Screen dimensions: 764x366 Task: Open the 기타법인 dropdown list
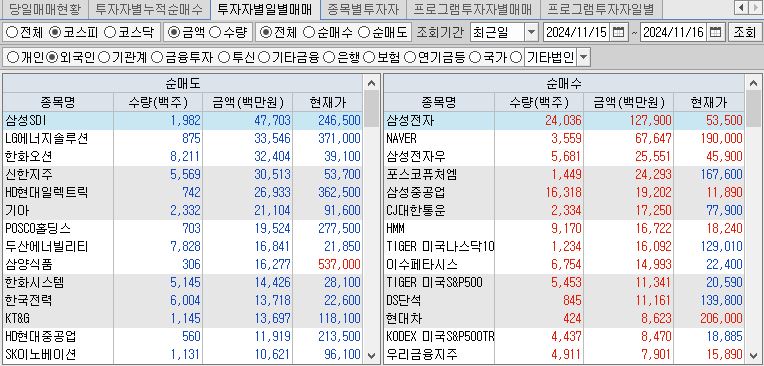583,58
